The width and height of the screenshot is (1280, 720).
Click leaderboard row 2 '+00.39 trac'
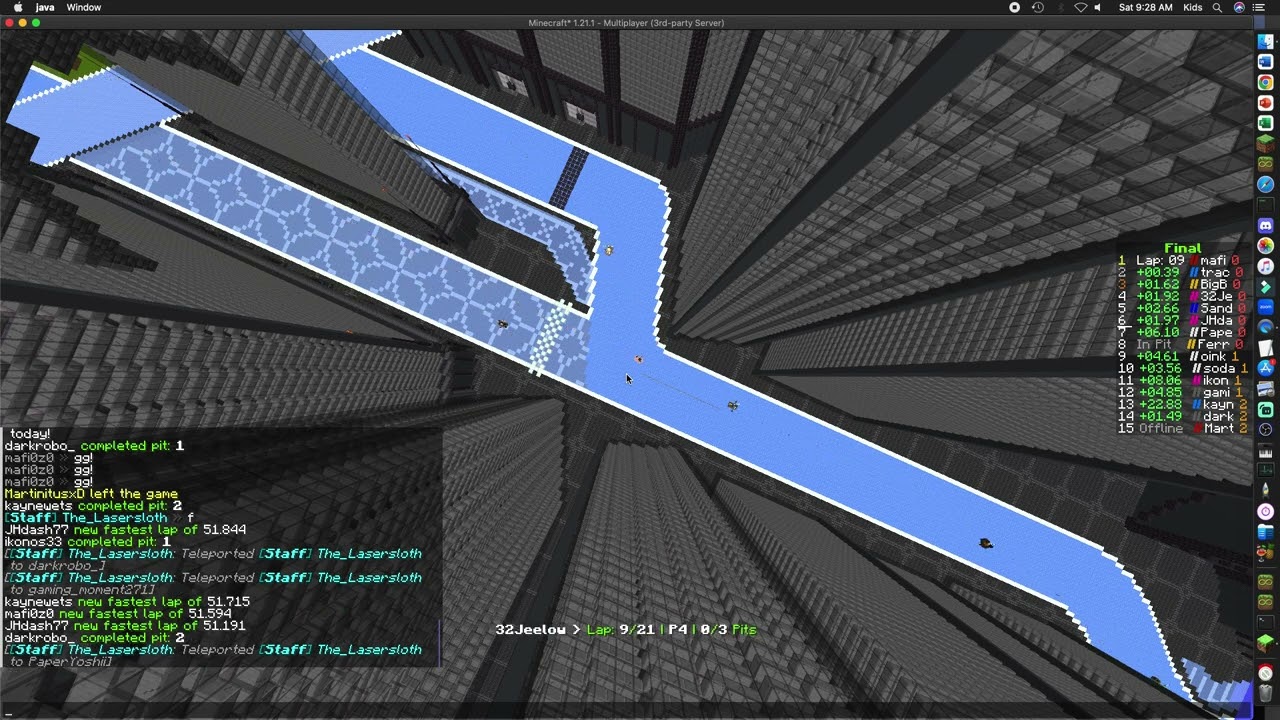[x=1180, y=272]
